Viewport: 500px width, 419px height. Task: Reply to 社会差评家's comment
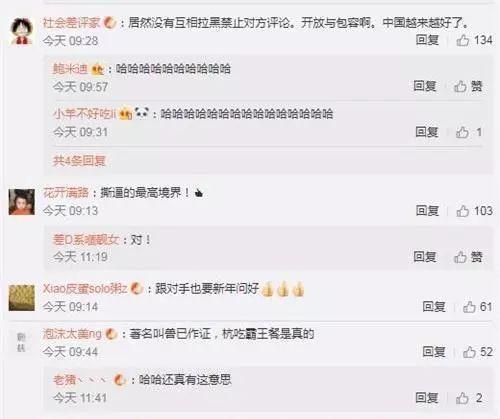(x=427, y=40)
